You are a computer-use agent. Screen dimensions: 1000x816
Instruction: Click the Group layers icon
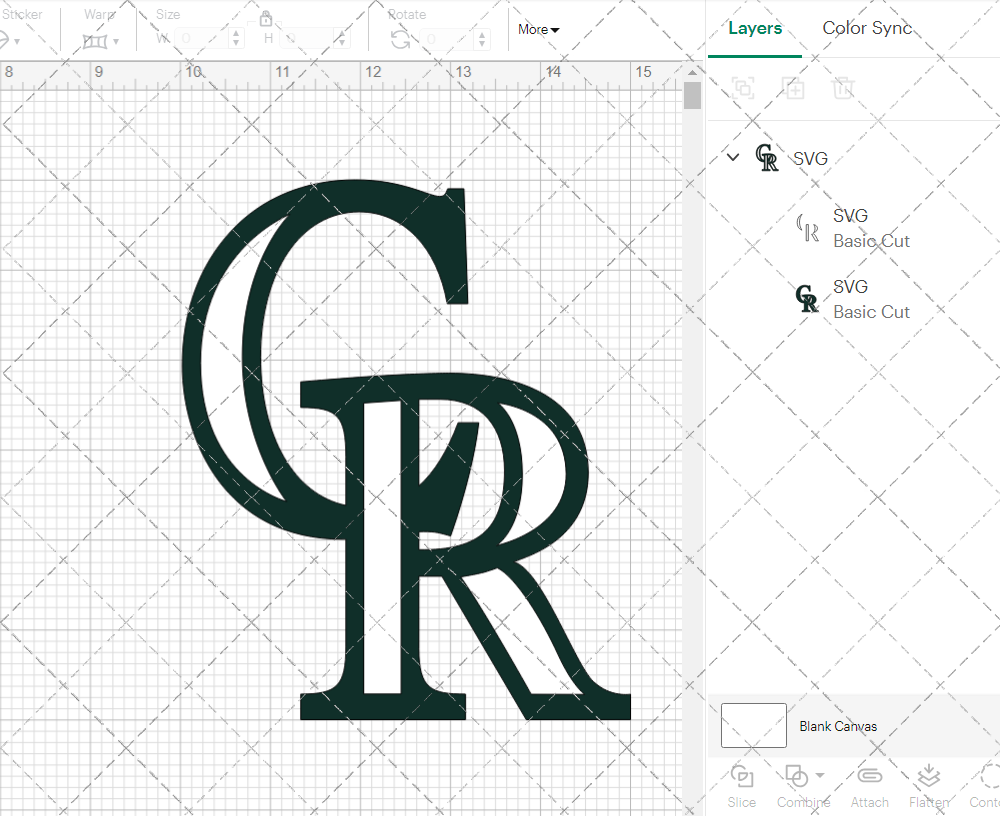743,88
